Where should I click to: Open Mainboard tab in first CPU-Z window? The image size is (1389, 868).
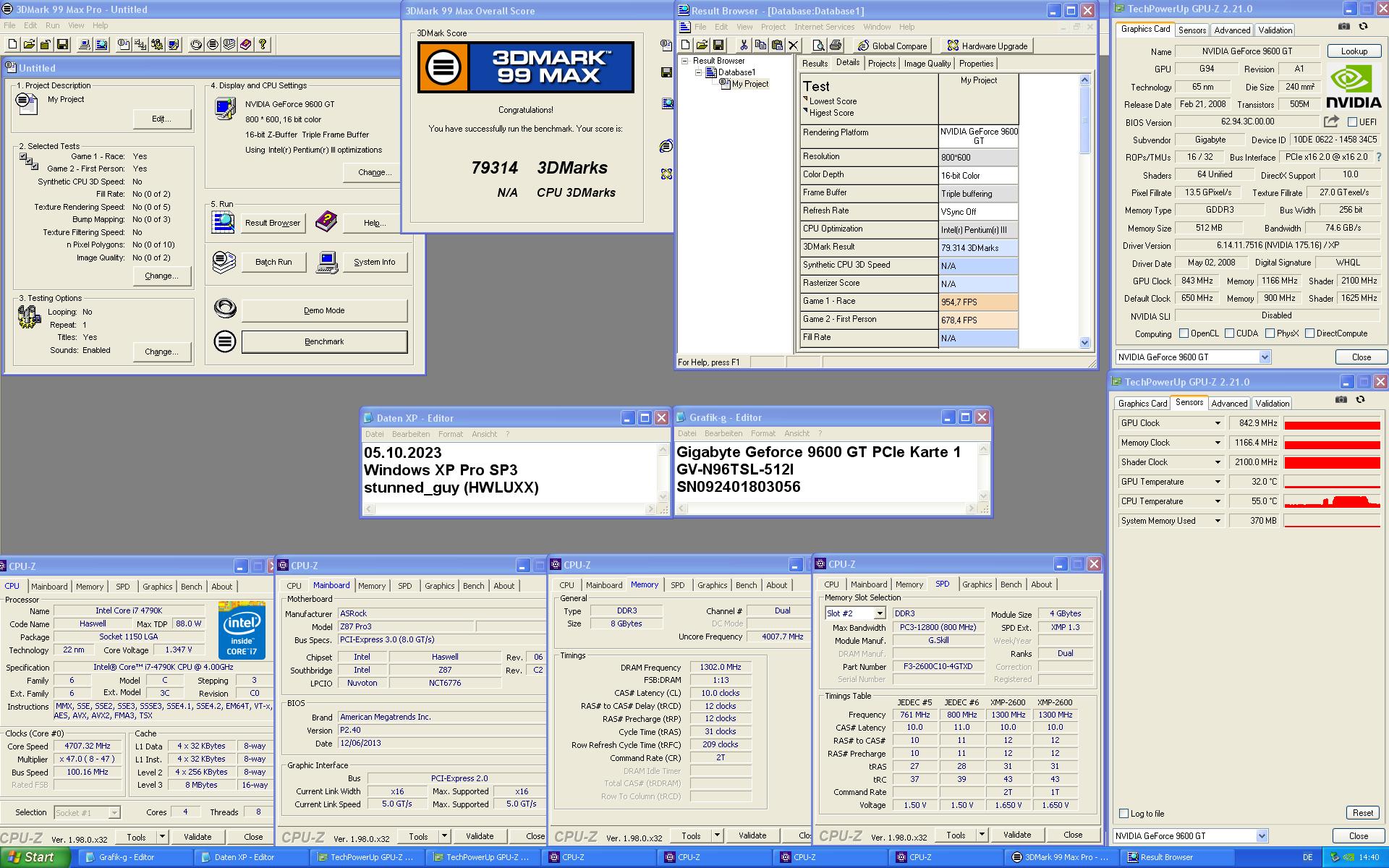[49, 587]
